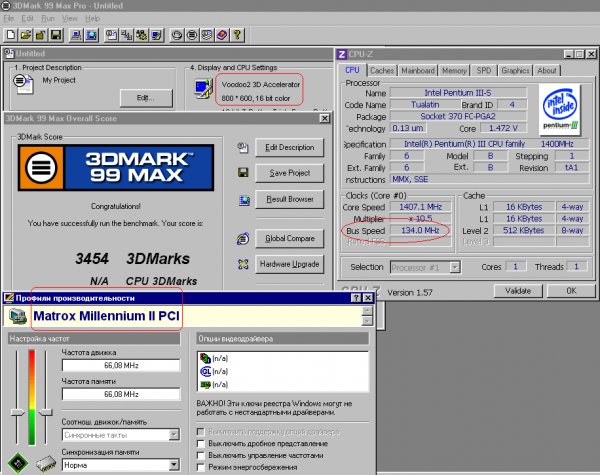Open the Edit menu
600x475 pixels.
pyautogui.click(x=28, y=18)
